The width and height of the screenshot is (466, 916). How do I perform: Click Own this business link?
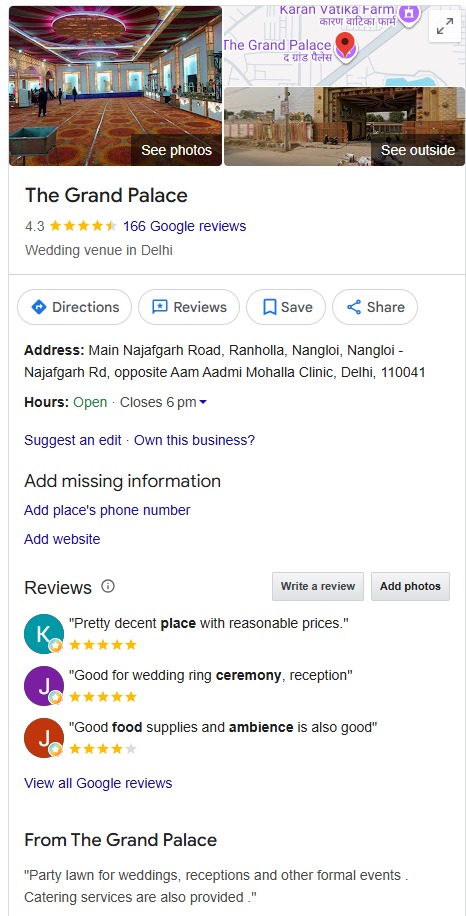194,440
